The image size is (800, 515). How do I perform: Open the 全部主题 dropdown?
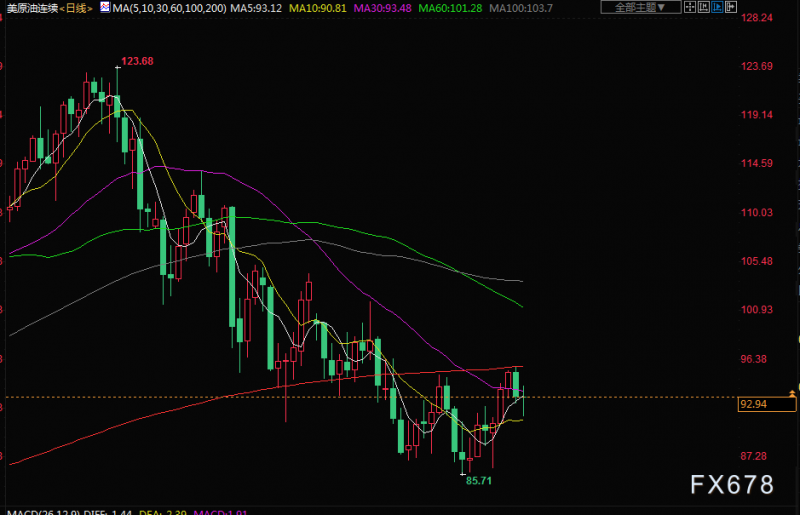(640, 7)
